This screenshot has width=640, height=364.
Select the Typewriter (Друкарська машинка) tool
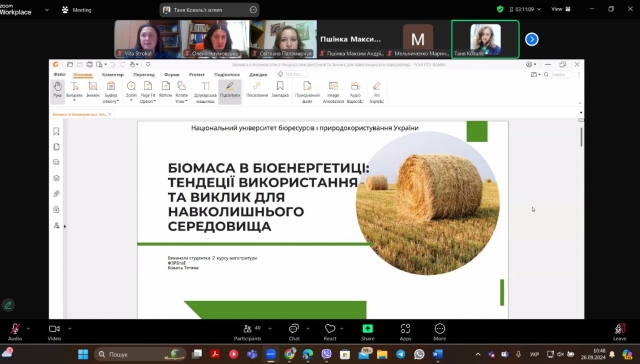(205, 92)
